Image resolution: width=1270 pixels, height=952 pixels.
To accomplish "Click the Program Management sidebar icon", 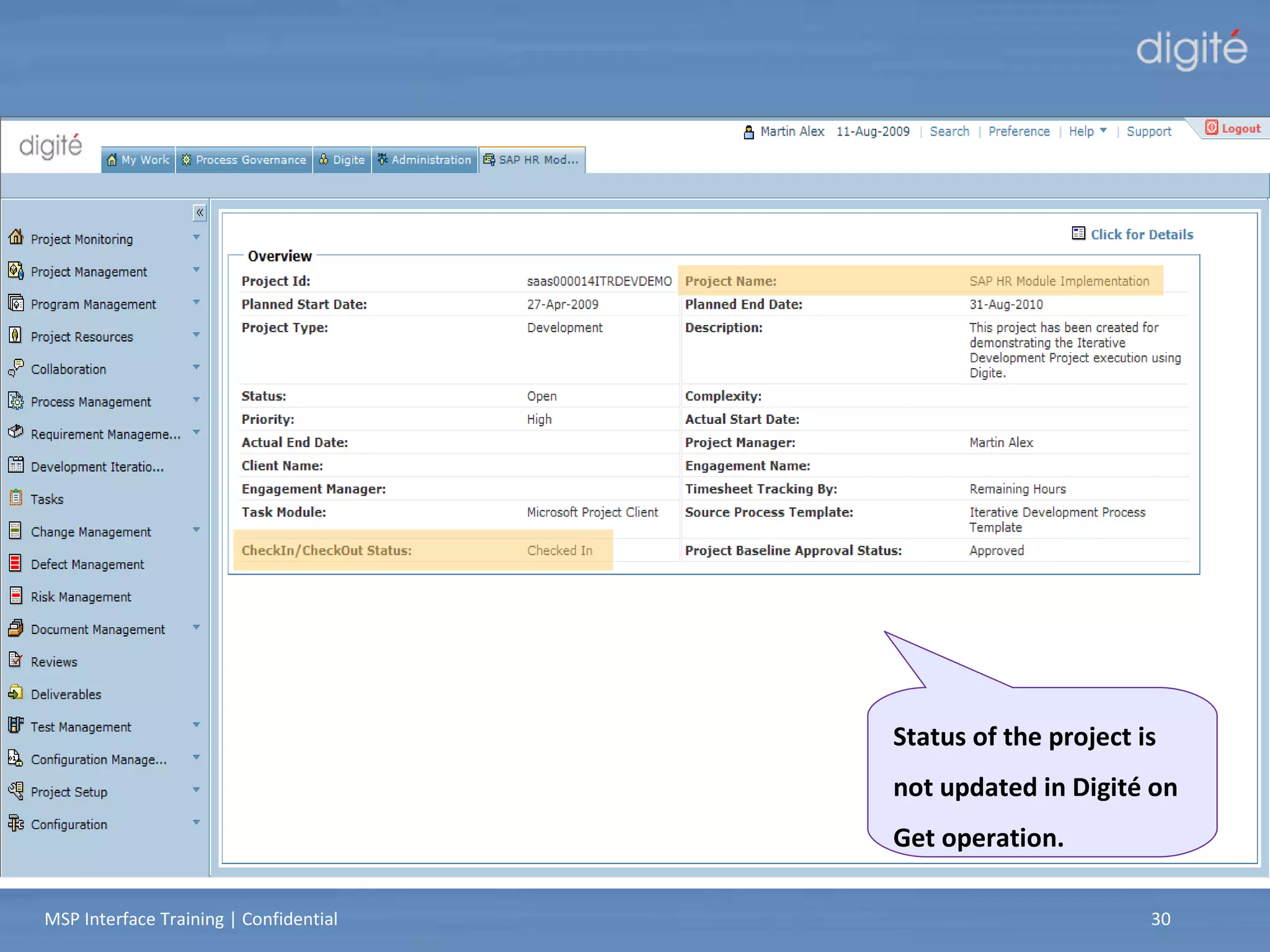I will pos(16,302).
